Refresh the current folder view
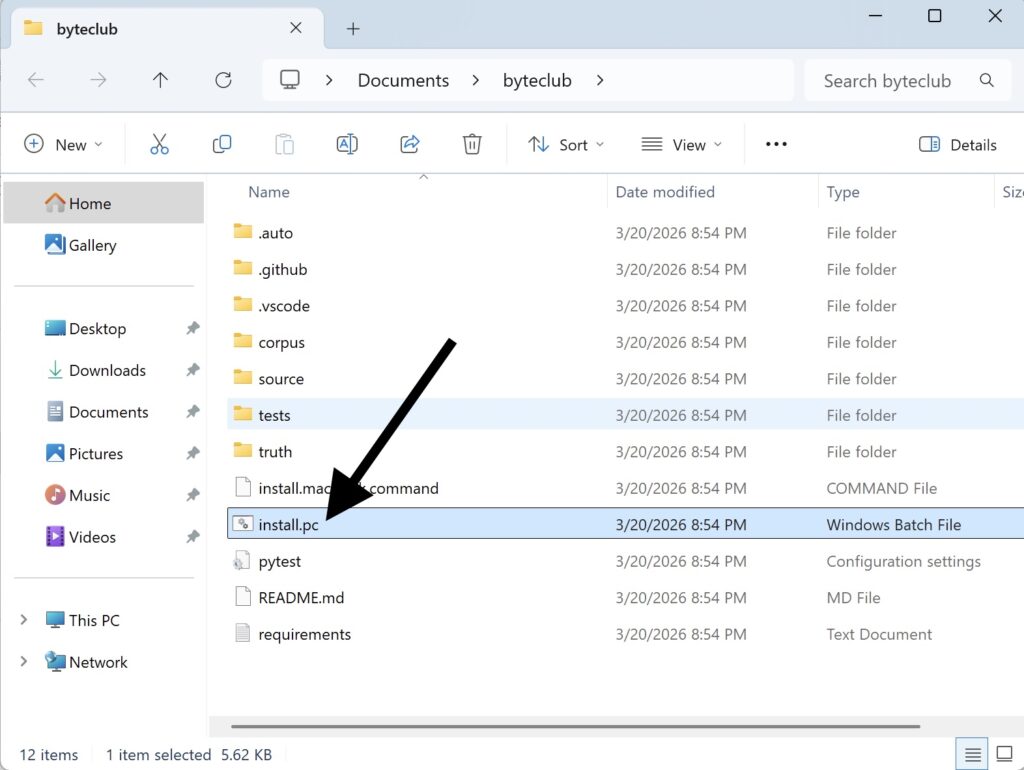The height and width of the screenshot is (770, 1024). (223, 81)
